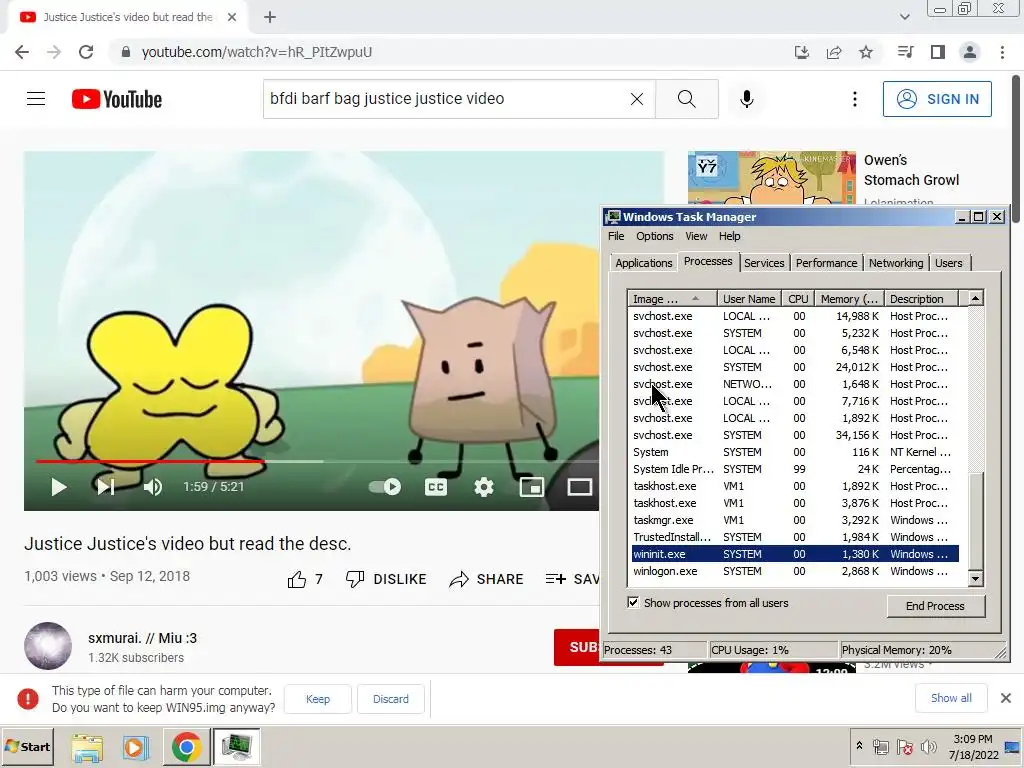Open Task Manager Options menu

point(654,236)
